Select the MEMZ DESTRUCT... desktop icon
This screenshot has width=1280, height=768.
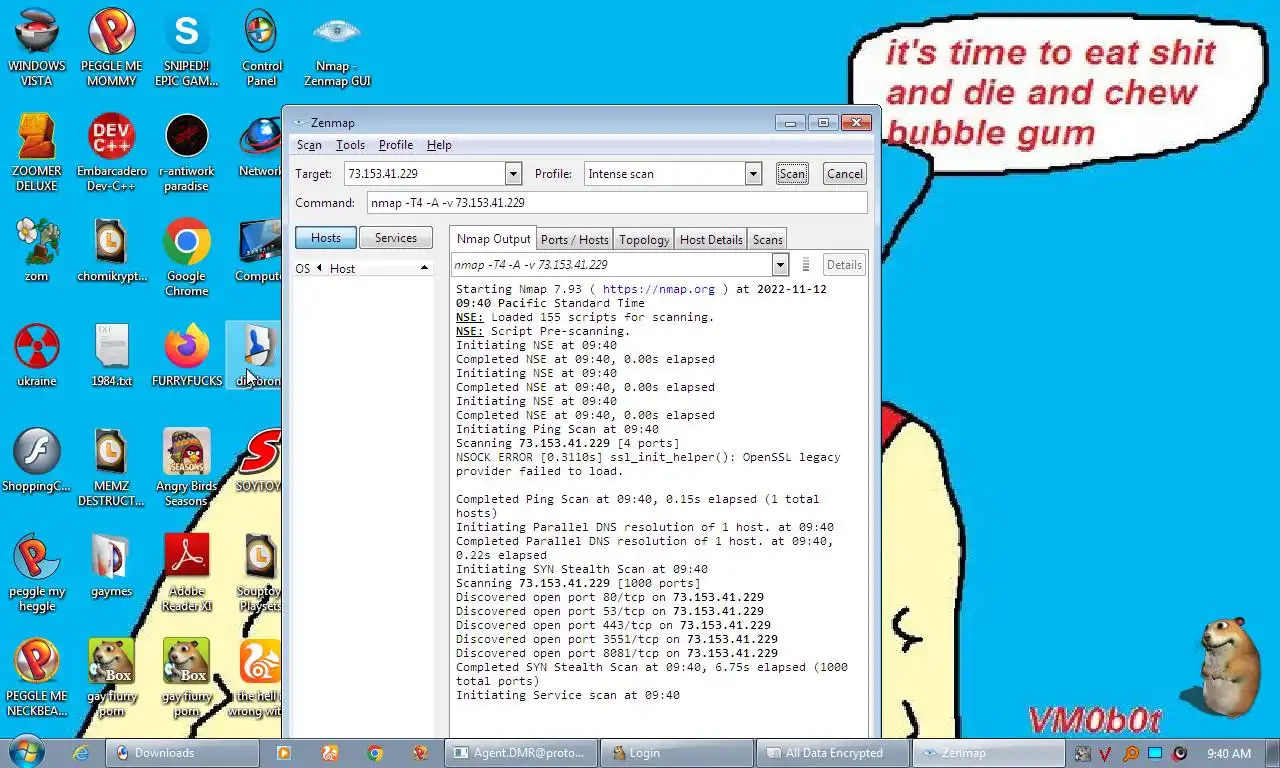[x=111, y=467]
